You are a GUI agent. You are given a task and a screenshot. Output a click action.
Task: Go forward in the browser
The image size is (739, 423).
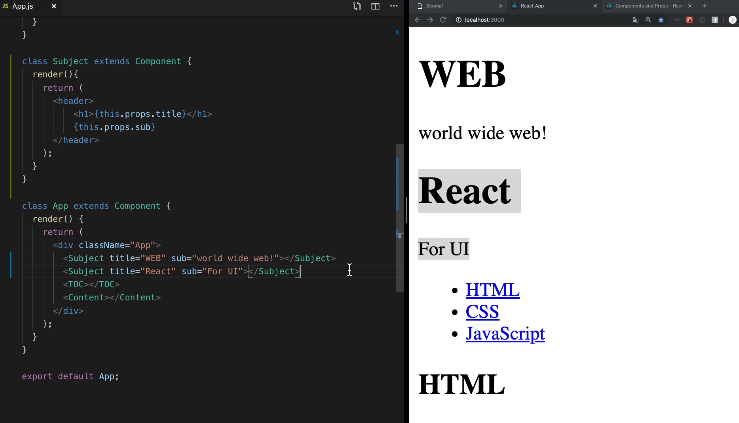click(430, 20)
